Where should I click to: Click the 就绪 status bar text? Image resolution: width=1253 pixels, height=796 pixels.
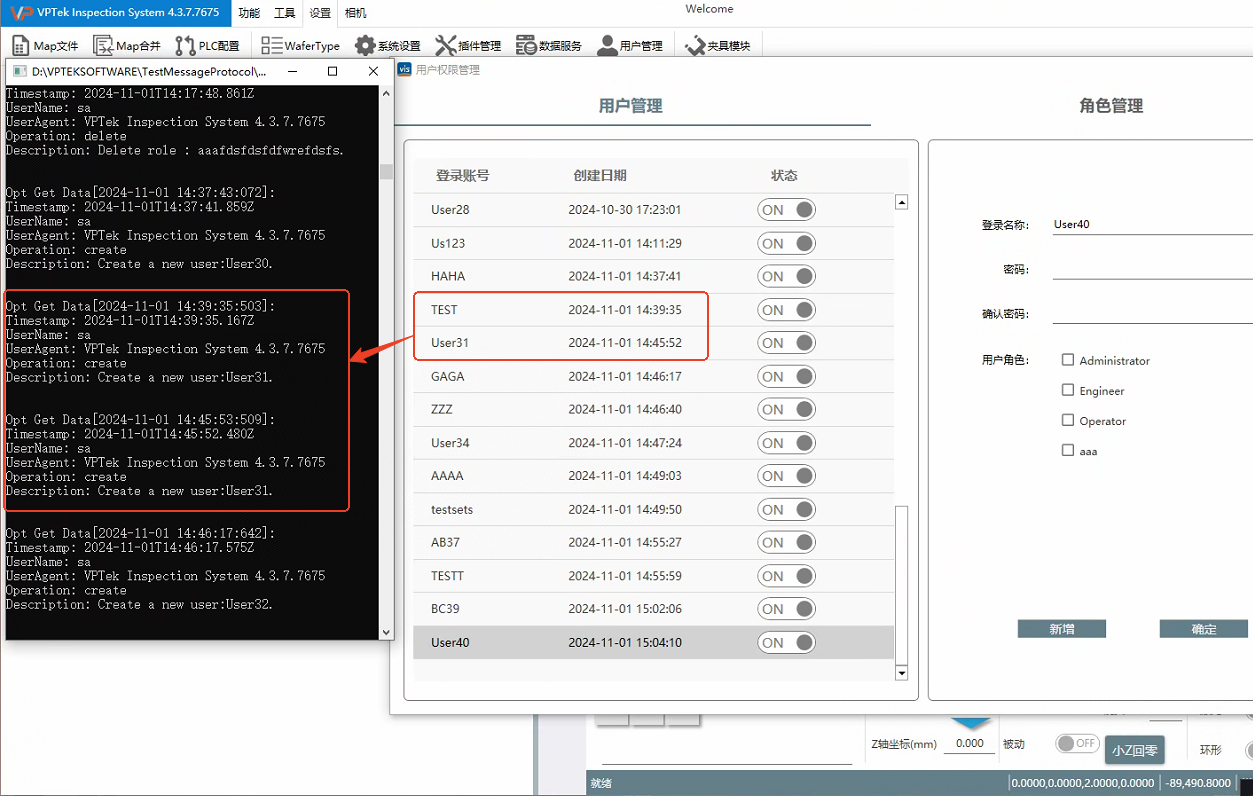pos(601,784)
